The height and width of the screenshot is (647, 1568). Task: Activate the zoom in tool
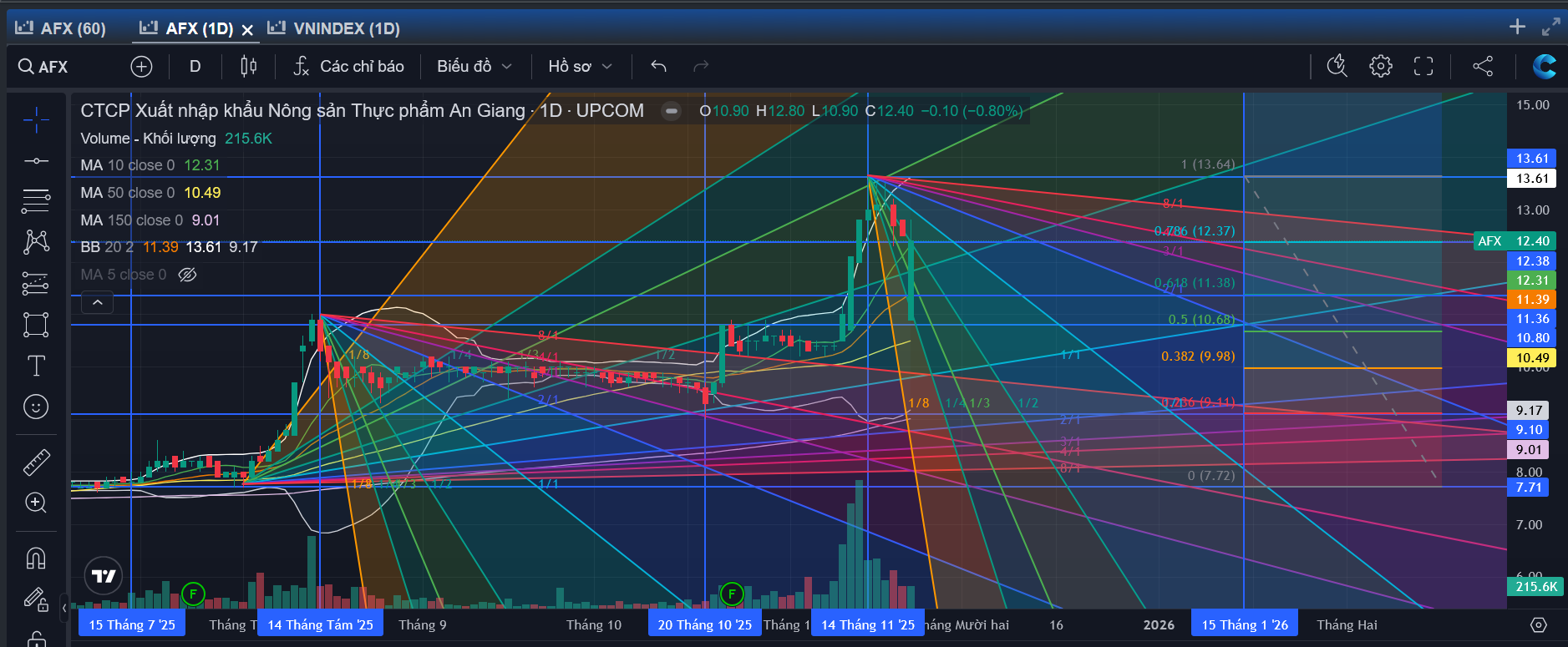pyautogui.click(x=36, y=503)
